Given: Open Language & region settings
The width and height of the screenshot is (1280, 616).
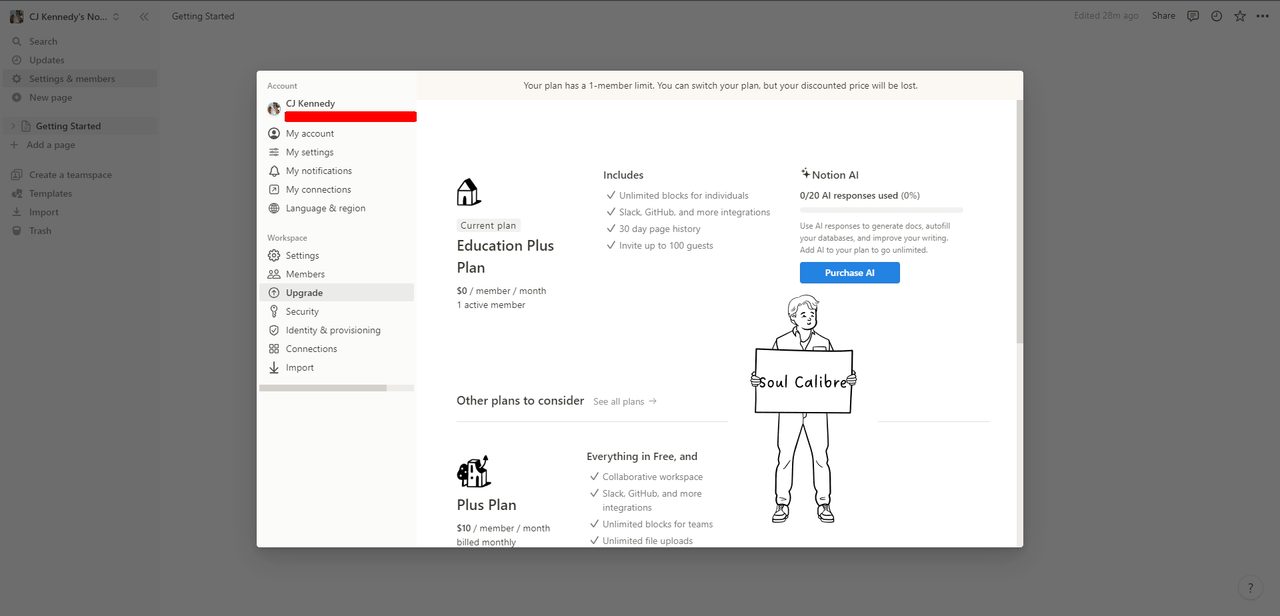Looking at the screenshot, I should click(336, 208).
